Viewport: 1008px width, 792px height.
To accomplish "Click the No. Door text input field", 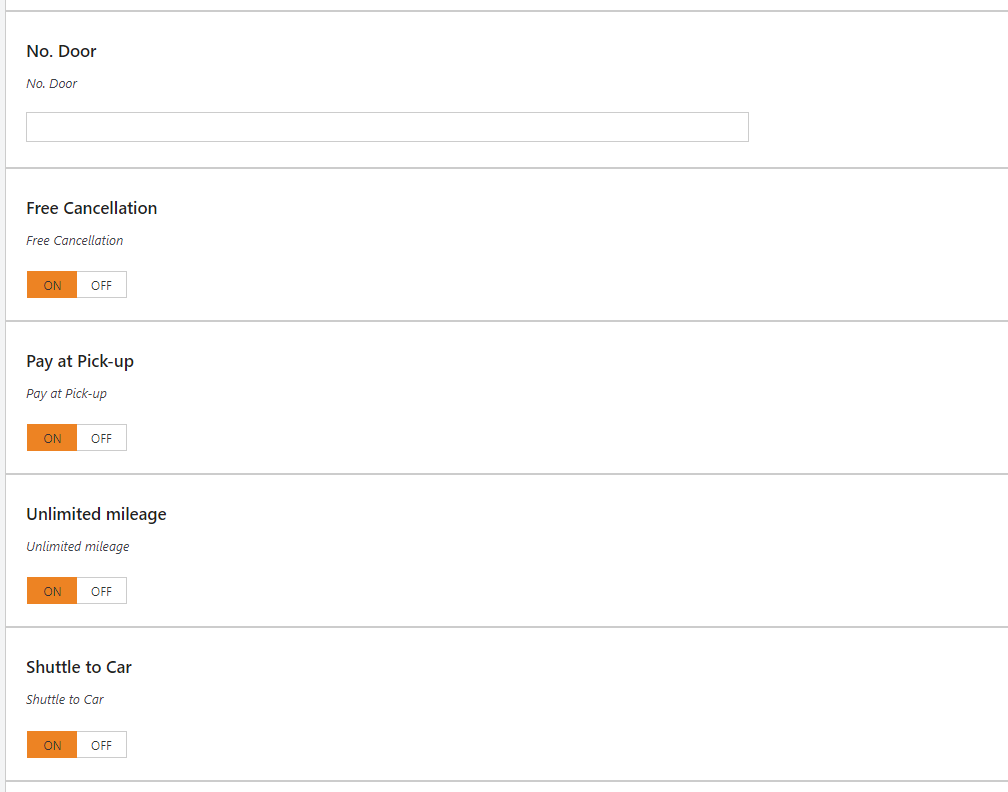I will 387,127.
